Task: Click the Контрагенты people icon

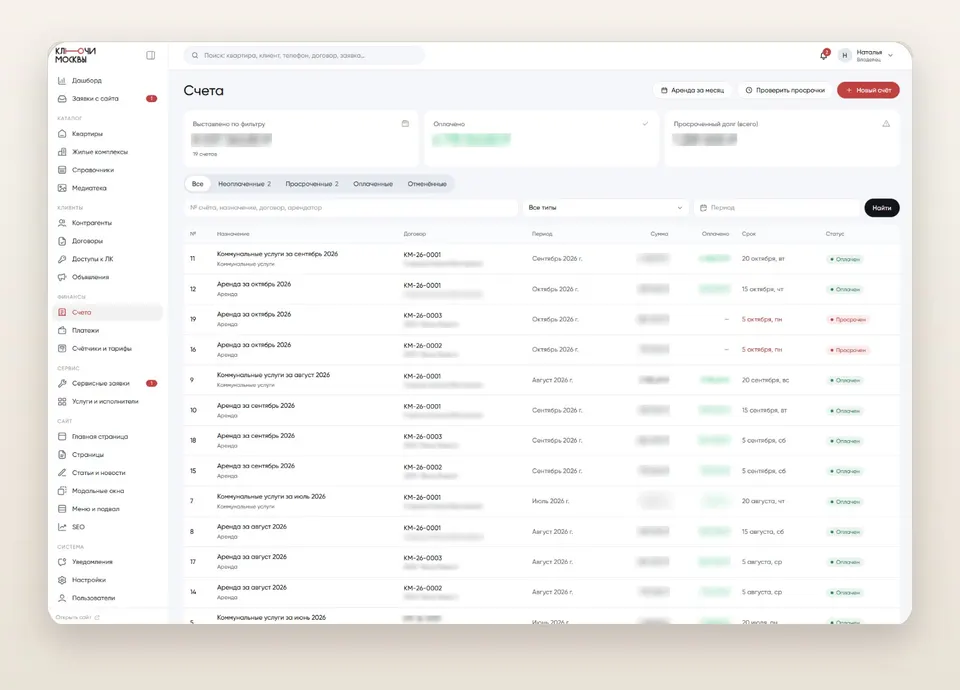Action: [x=62, y=223]
